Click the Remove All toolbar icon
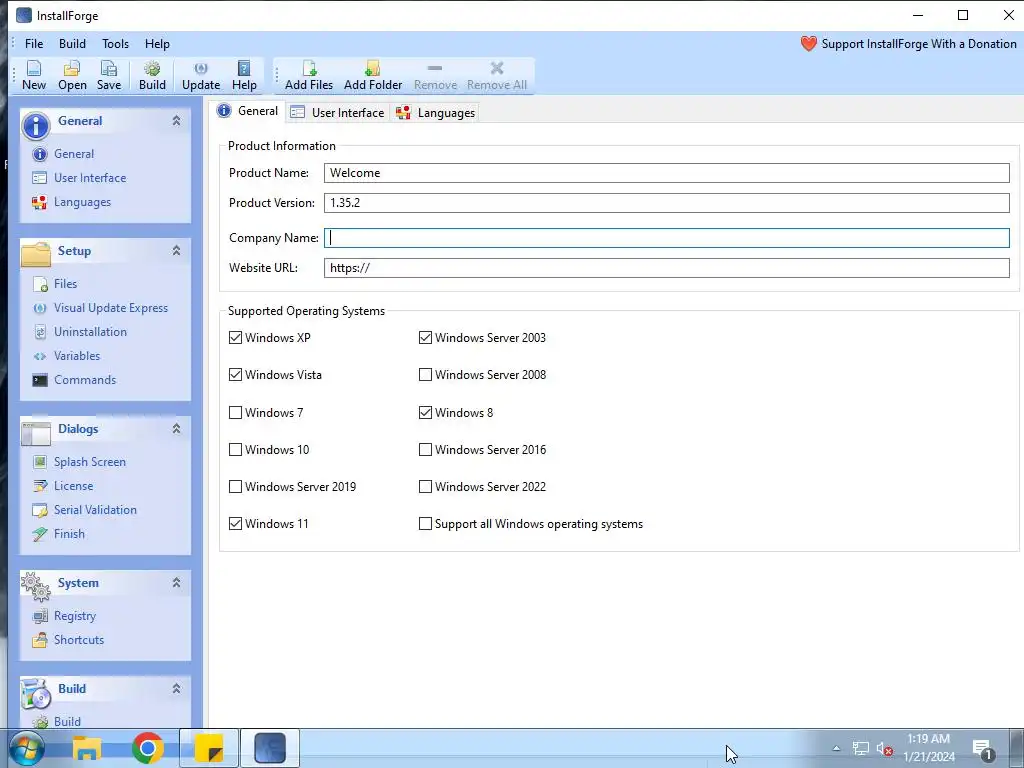This screenshot has width=1024, height=768. pos(497,76)
